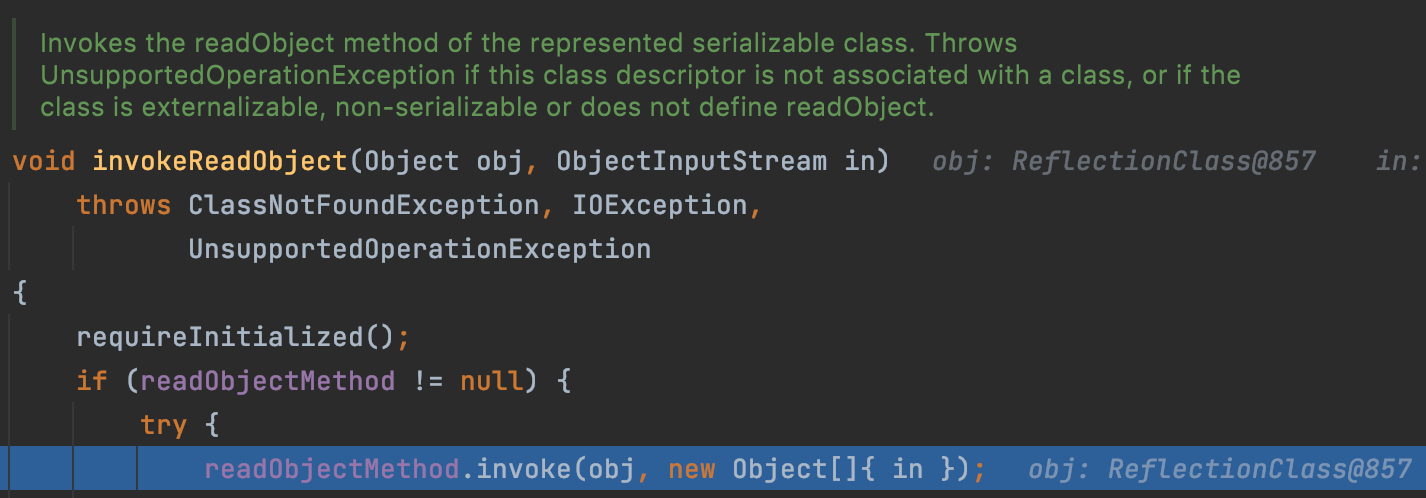This screenshot has width=1426, height=498.
Task: Click readObjectMethod on the highlighted execution line
Action: coord(331,469)
